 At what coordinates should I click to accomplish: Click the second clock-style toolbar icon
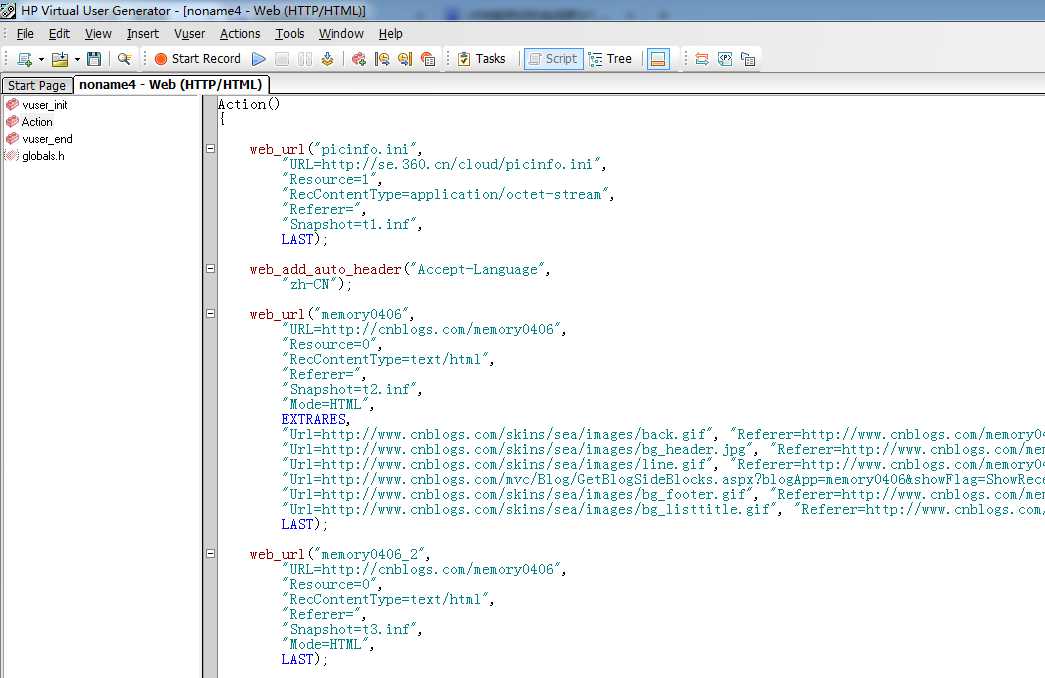[x=405, y=59]
